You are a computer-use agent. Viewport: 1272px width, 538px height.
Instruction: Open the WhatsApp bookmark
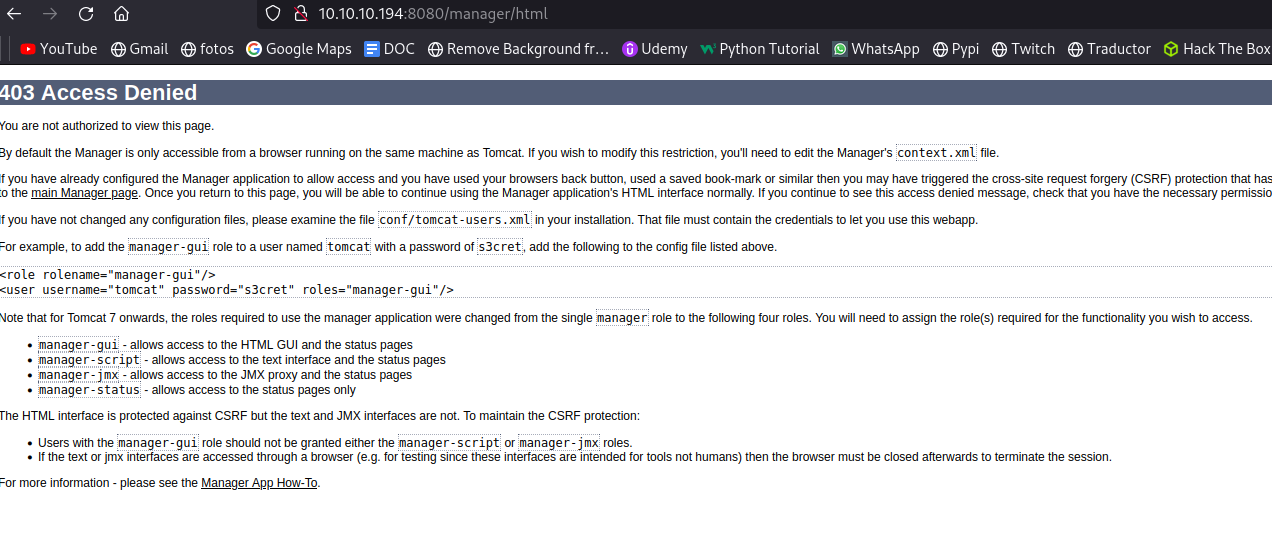tap(876, 48)
